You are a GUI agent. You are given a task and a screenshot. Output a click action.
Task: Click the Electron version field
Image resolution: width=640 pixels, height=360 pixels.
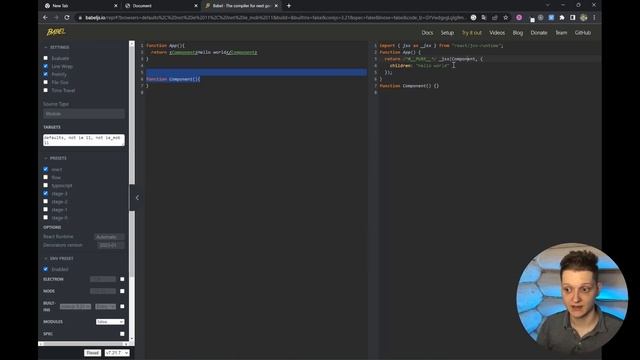pos(103,279)
